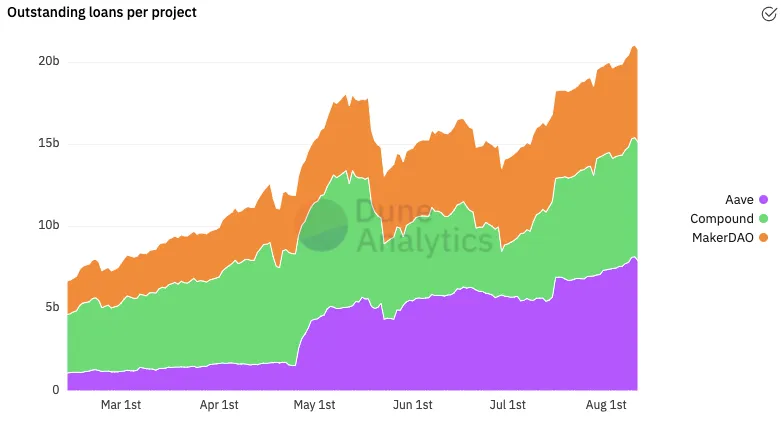
Task: Click the Jul 1st axis label
Action: coord(507,405)
